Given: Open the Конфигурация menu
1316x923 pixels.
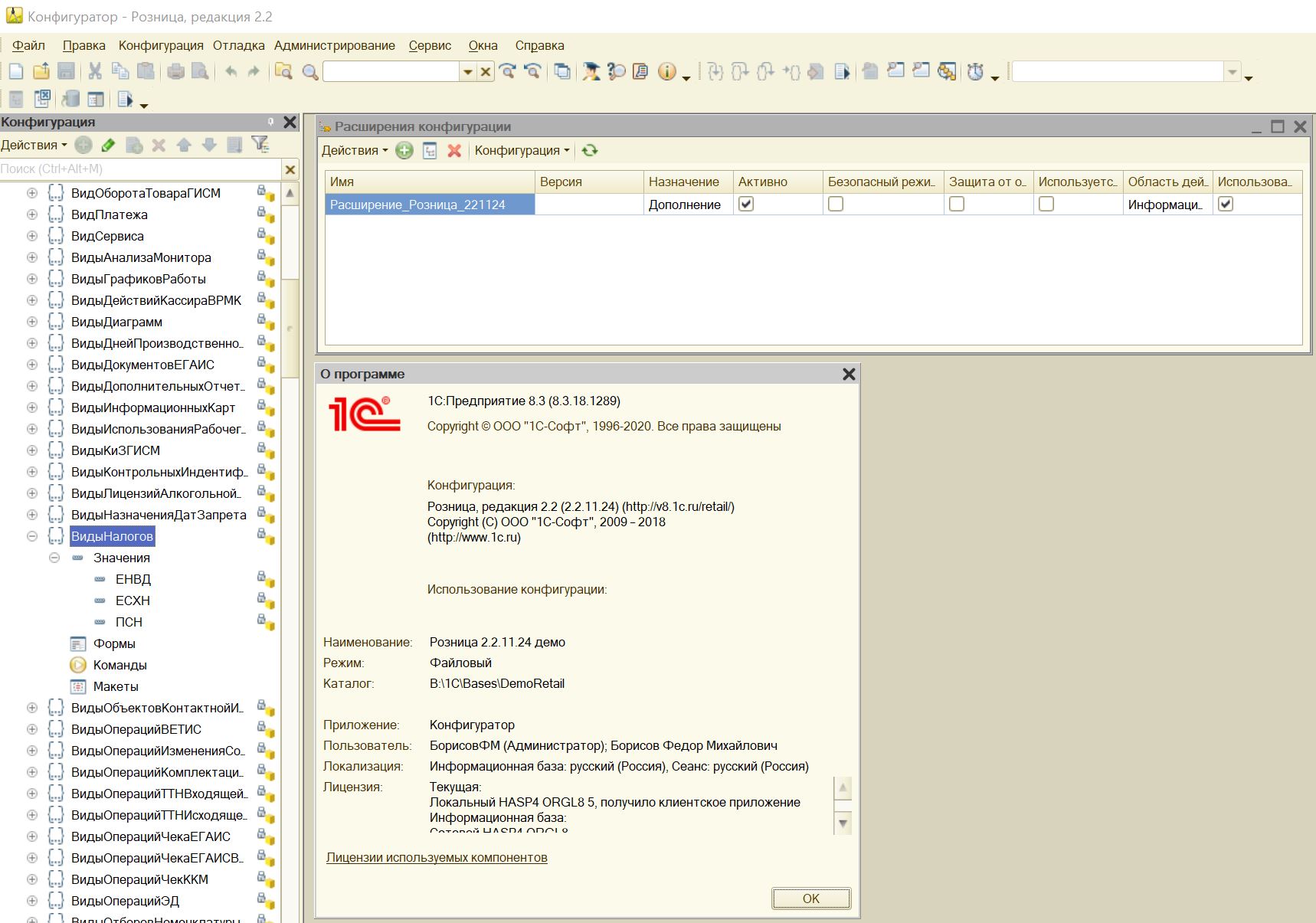Looking at the screenshot, I should click(x=161, y=46).
